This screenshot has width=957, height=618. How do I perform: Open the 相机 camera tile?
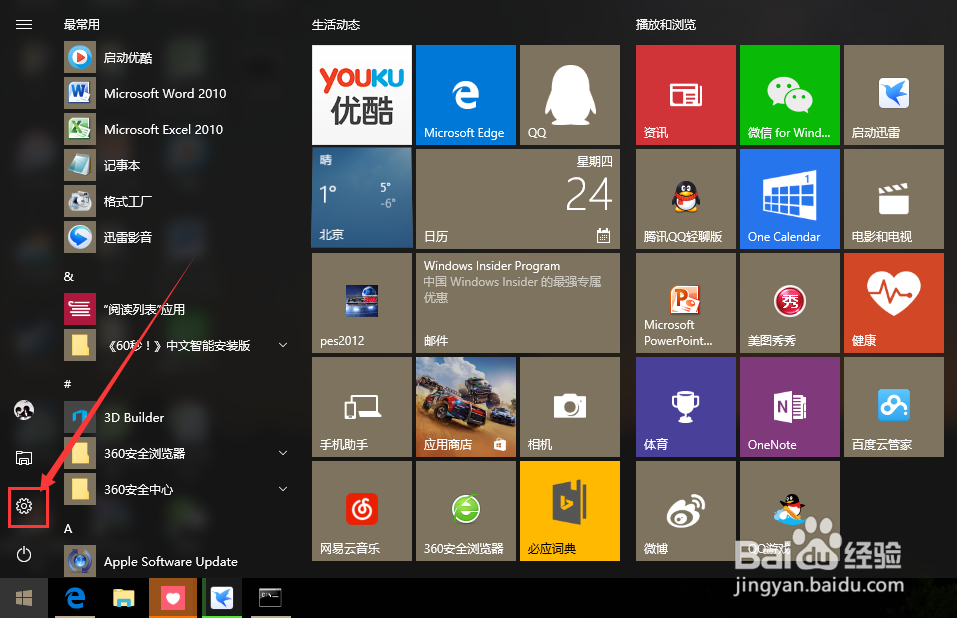point(570,407)
